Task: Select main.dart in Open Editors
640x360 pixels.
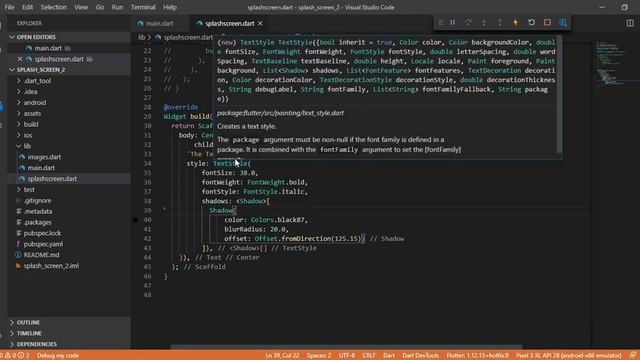Action: [x=69, y=48]
